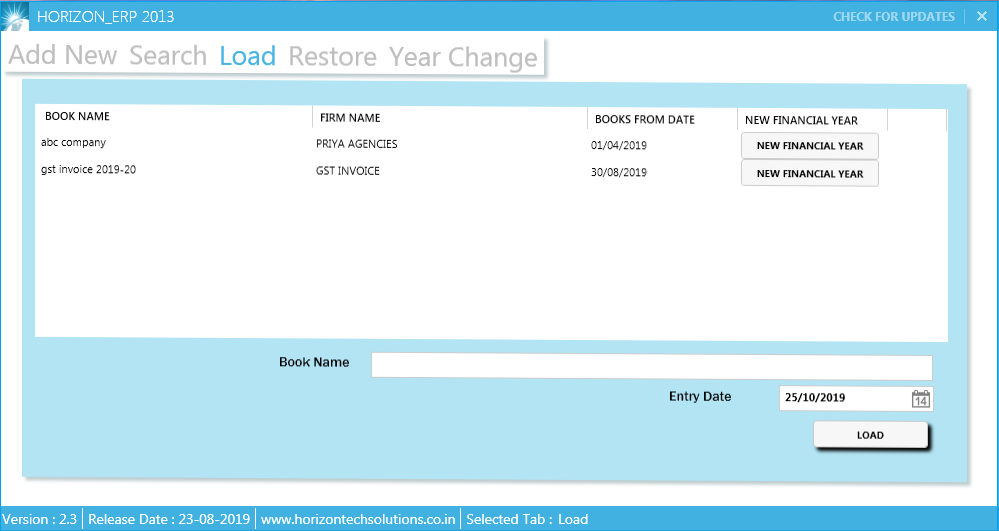Click the Selected Tab : Load status entry
The height and width of the screenshot is (531, 999).
[x=527, y=519]
